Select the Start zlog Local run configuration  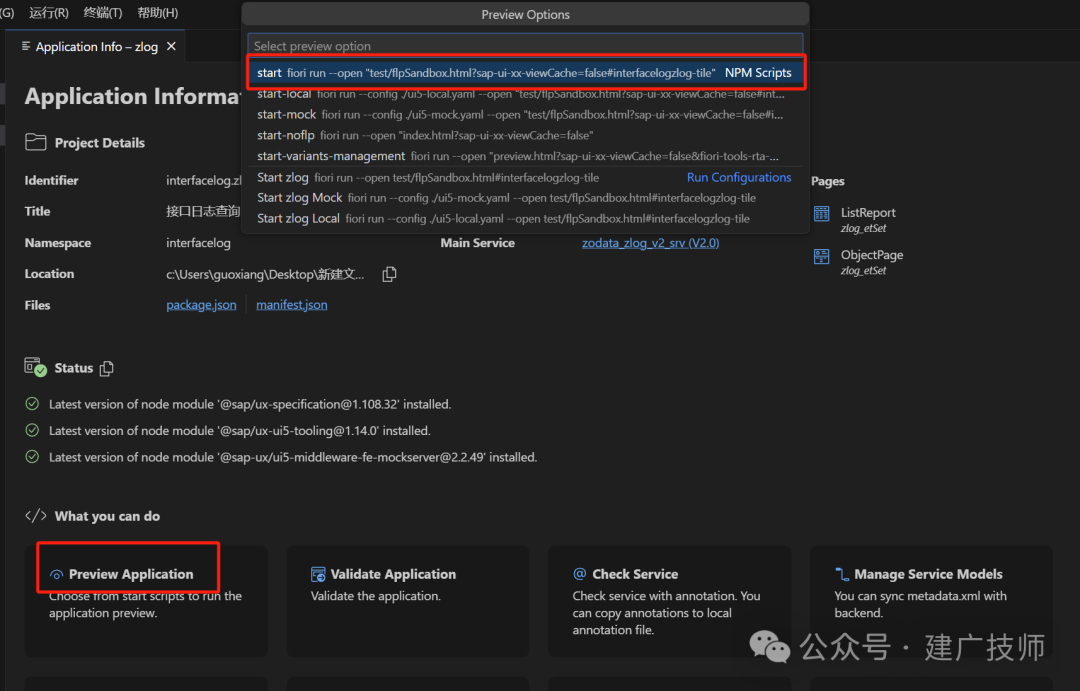click(526, 218)
